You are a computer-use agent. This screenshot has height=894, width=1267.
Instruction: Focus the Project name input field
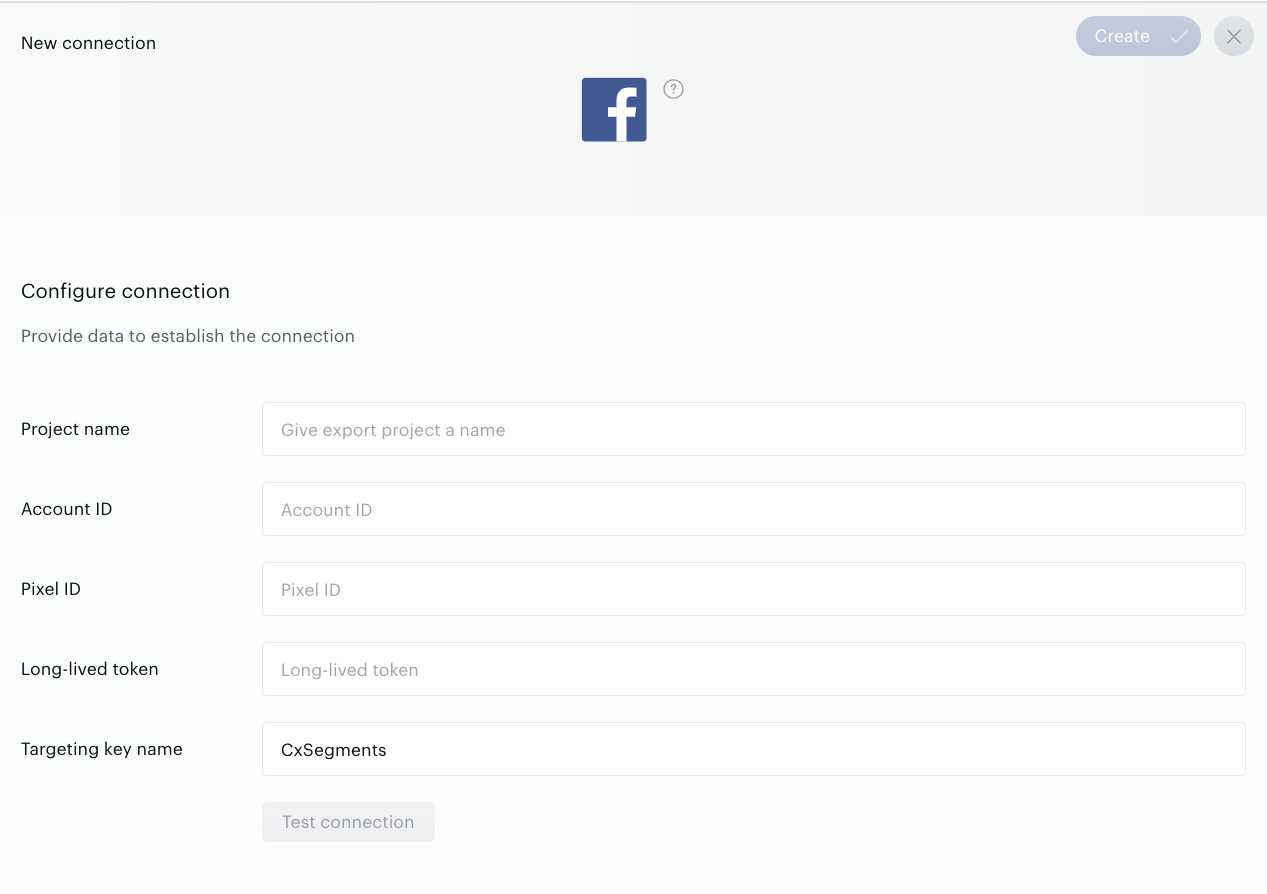pos(754,429)
